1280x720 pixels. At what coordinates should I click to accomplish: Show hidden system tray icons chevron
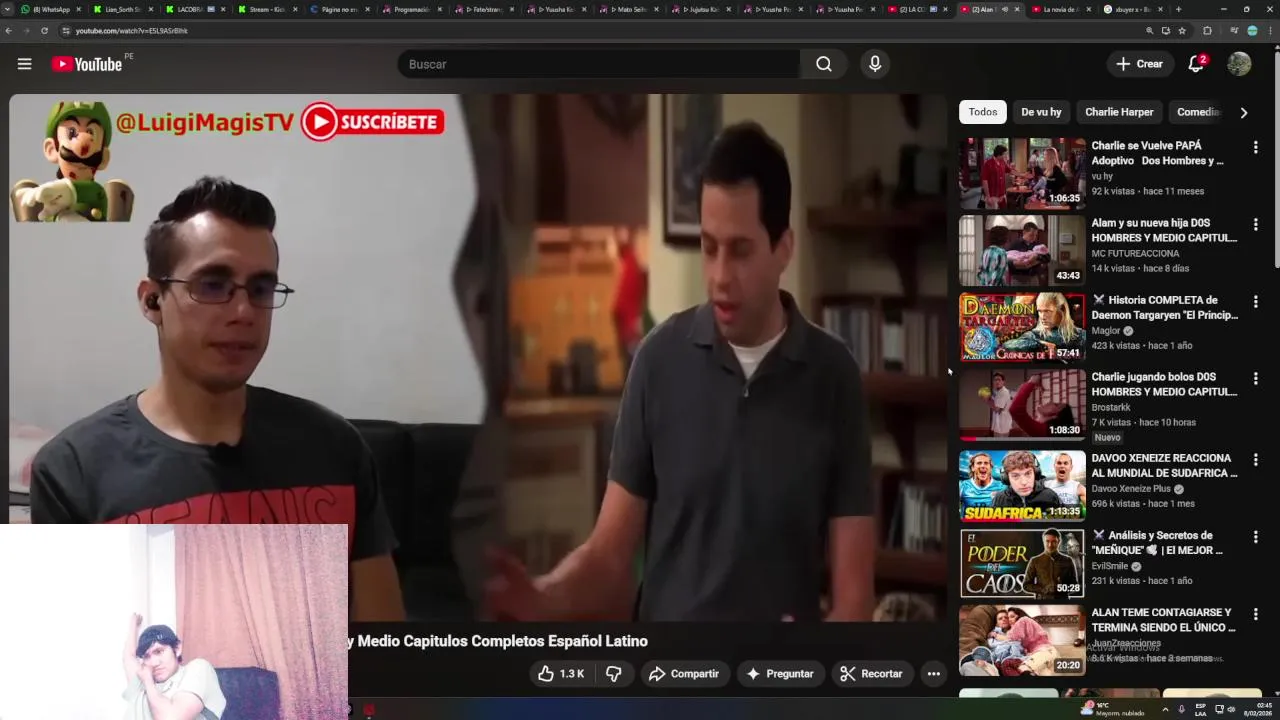pos(1164,709)
